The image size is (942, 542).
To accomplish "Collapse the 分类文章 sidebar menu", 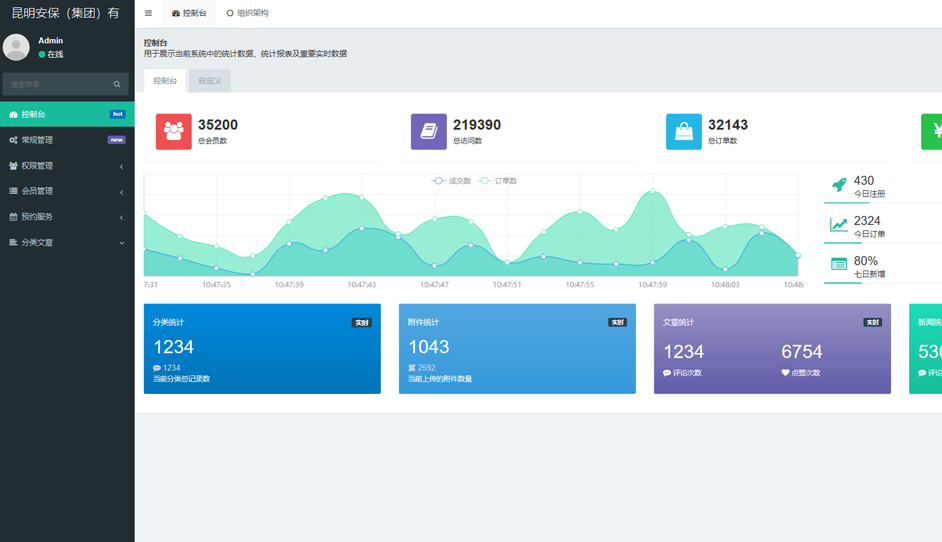I will [x=66, y=243].
